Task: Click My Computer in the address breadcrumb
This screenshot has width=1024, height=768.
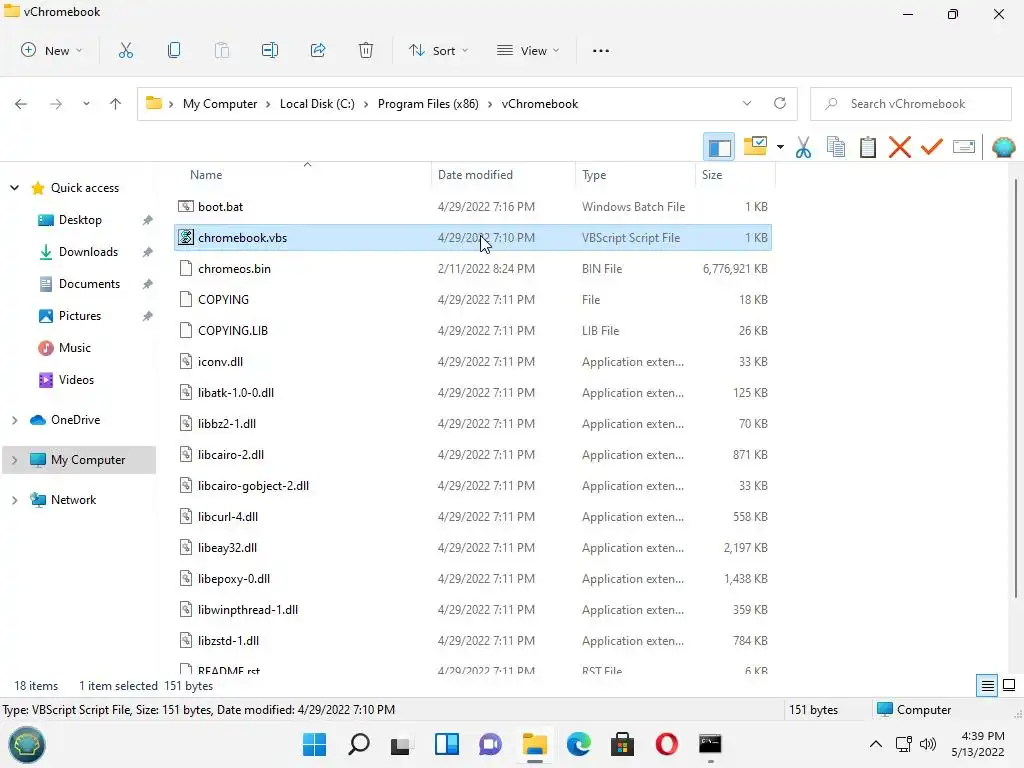Action: (x=220, y=104)
